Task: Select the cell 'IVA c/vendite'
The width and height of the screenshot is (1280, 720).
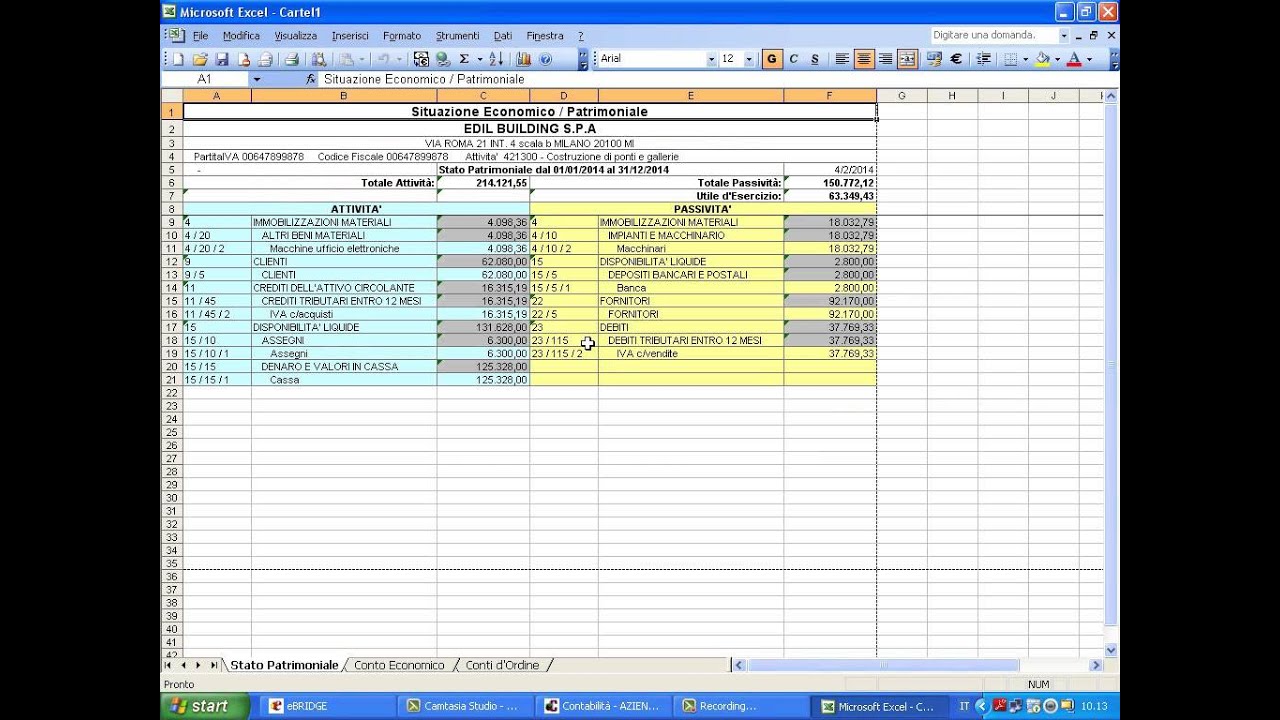Action: point(691,354)
